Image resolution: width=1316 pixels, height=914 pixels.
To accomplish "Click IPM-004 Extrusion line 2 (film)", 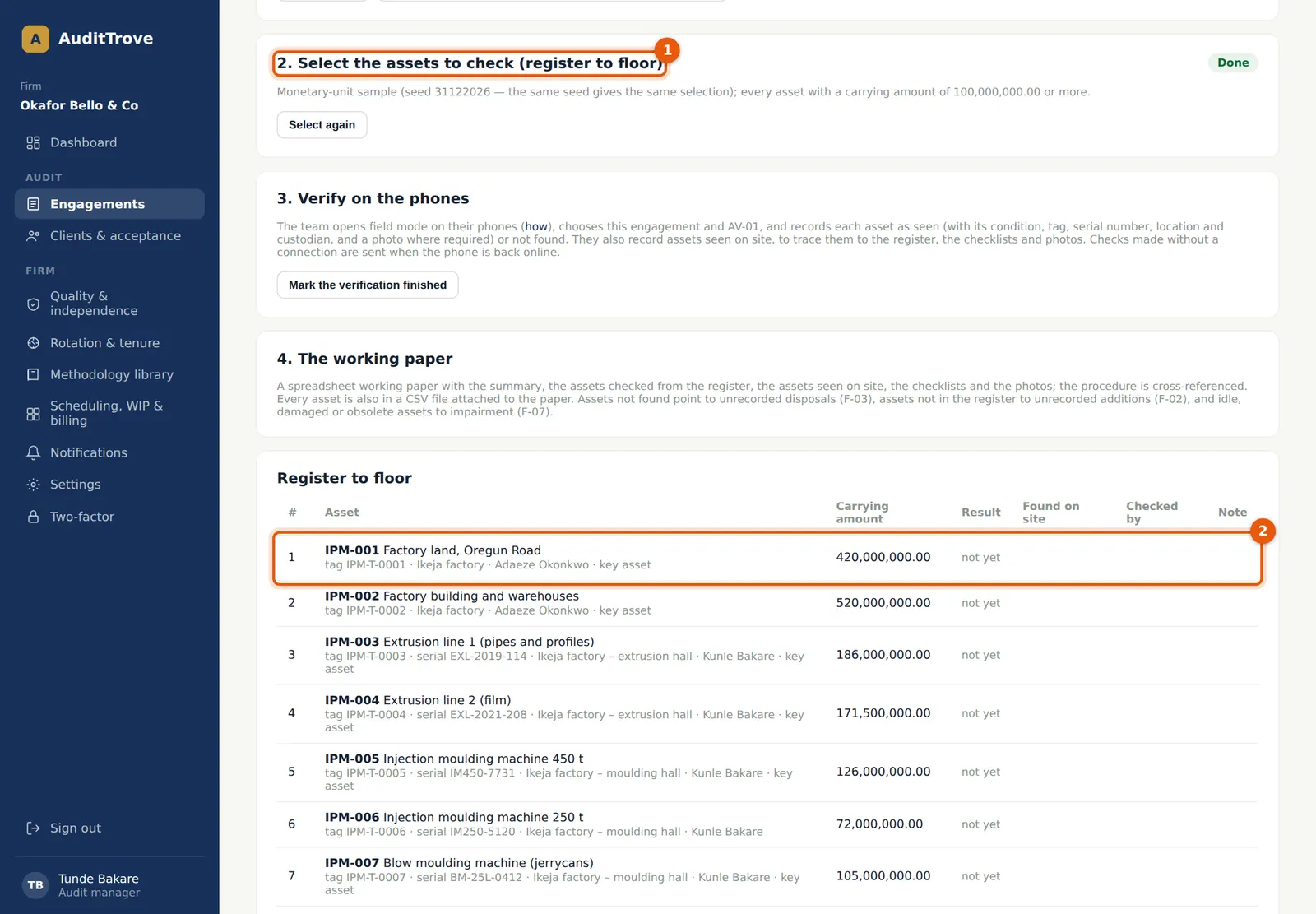I will pos(767,713).
